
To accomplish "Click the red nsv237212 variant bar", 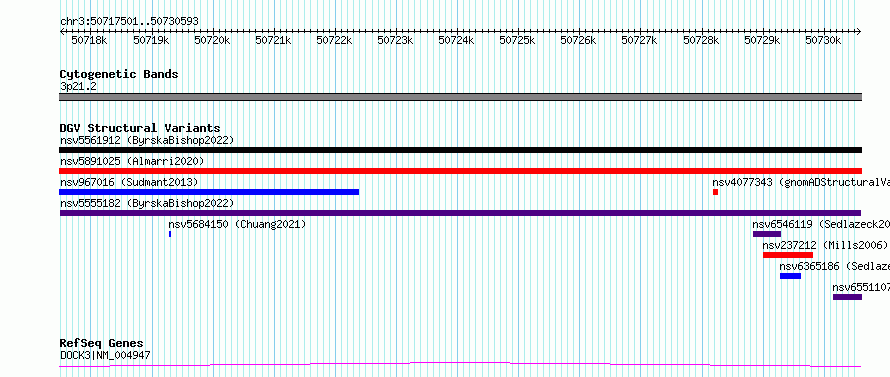I will 788,255.
